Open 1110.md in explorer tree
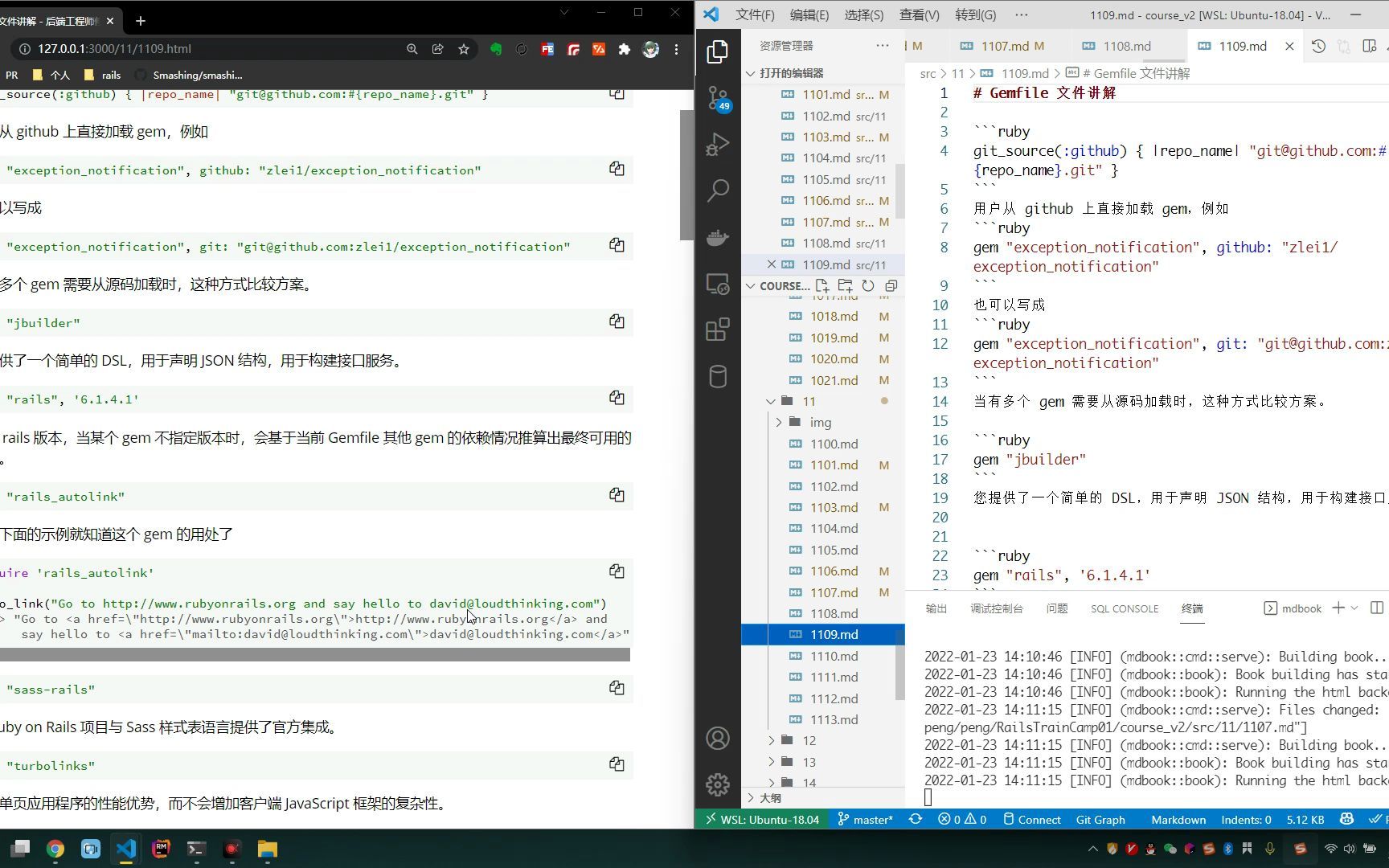This screenshot has width=1389, height=868. click(834, 656)
